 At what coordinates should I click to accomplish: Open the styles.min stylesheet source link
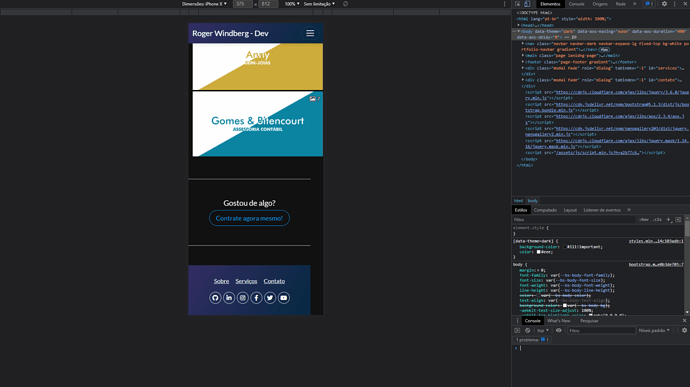point(656,241)
